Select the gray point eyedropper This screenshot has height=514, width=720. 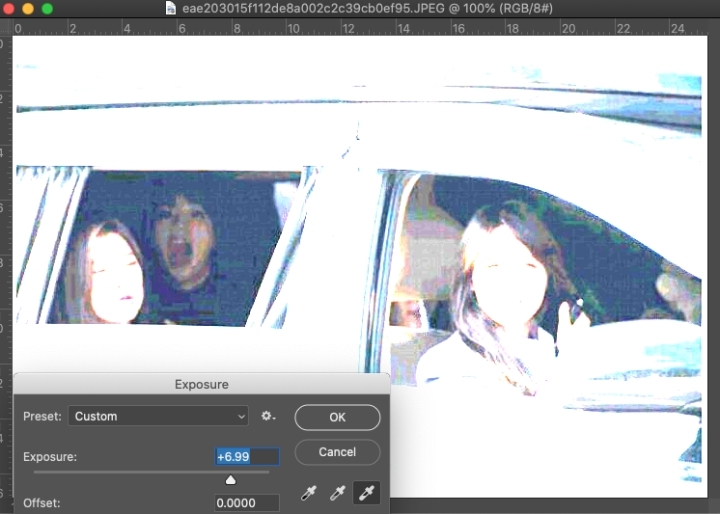(337, 492)
